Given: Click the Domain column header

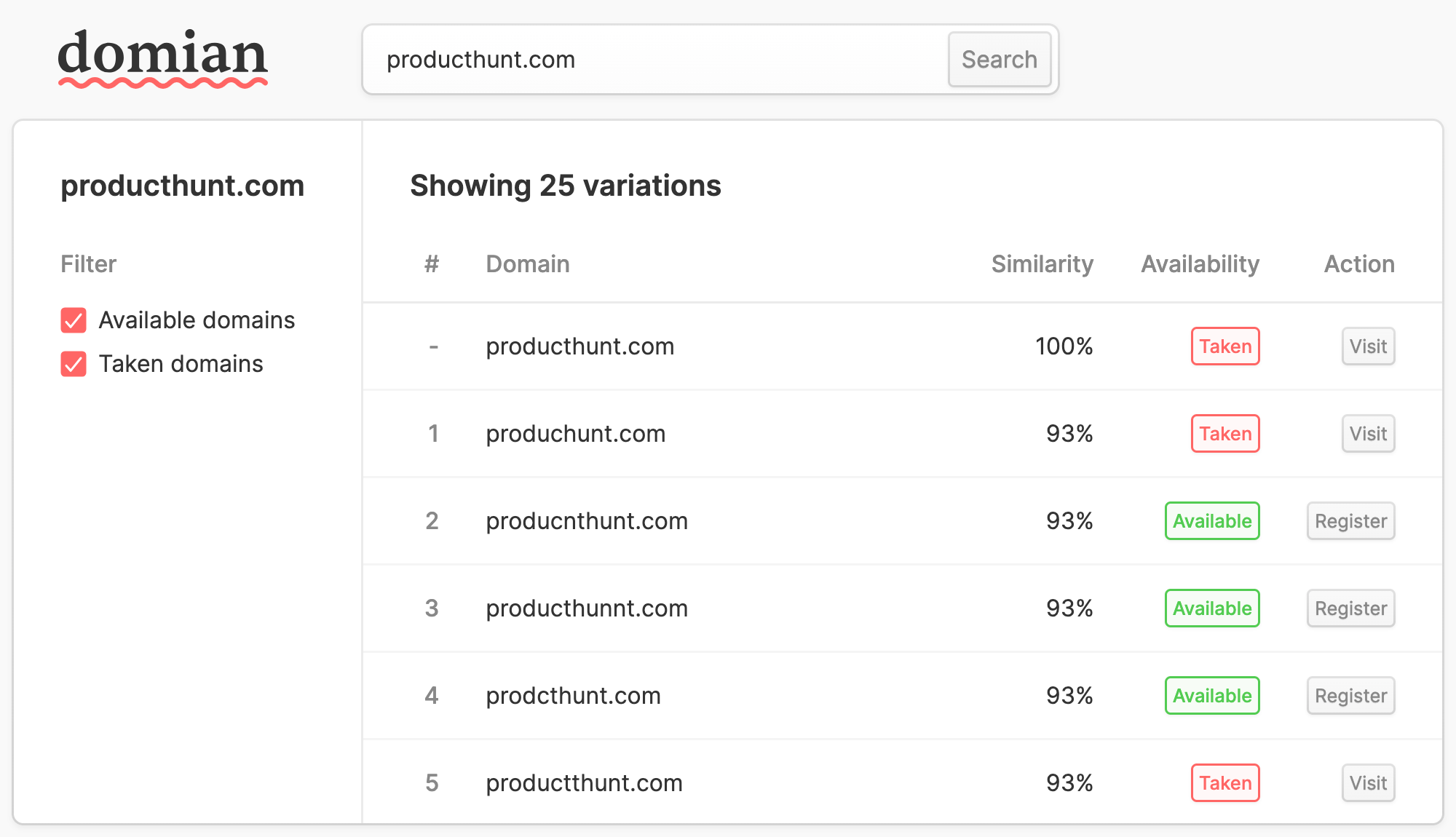Looking at the screenshot, I should pos(528,264).
